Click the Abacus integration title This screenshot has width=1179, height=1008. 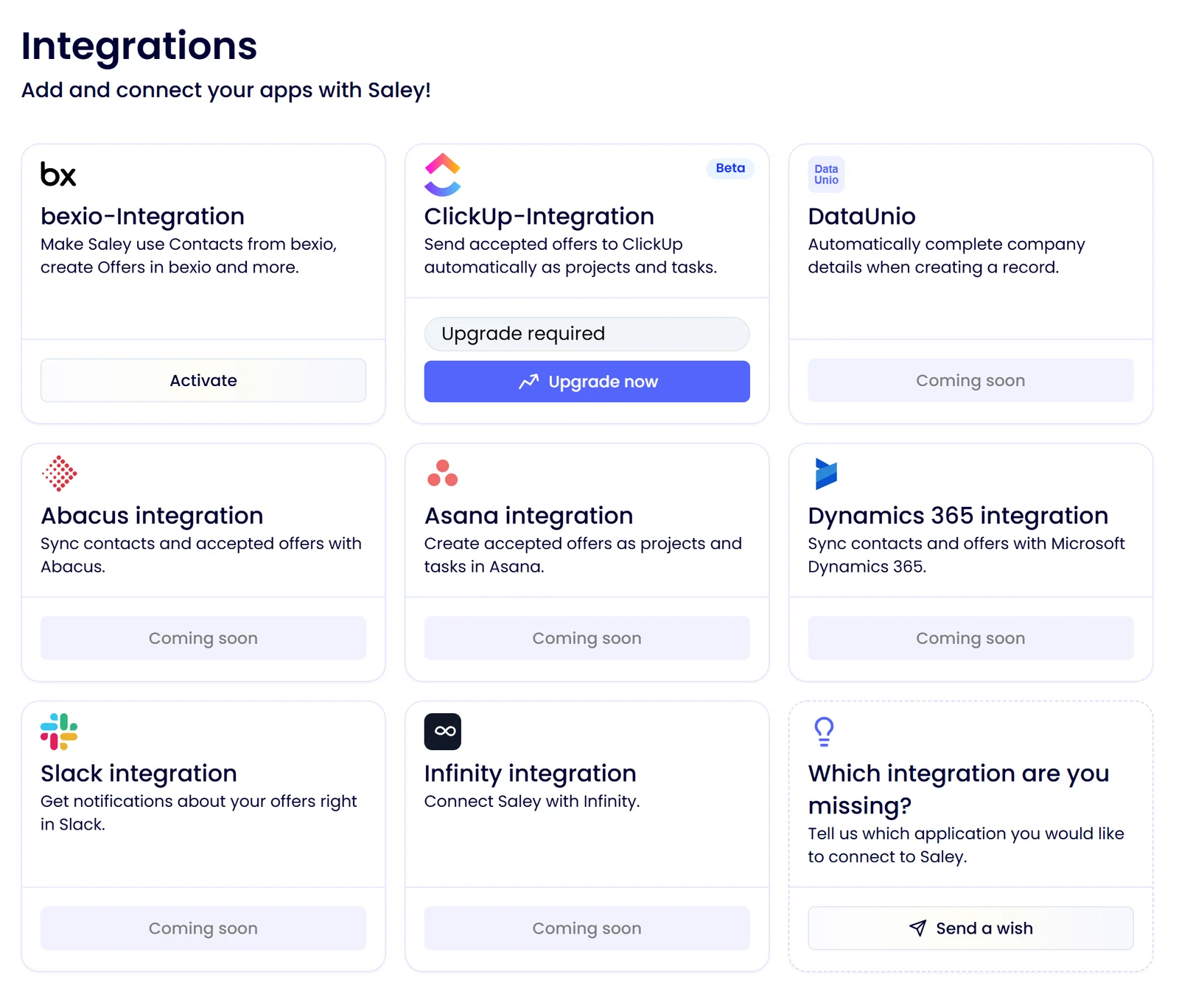pos(152,516)
